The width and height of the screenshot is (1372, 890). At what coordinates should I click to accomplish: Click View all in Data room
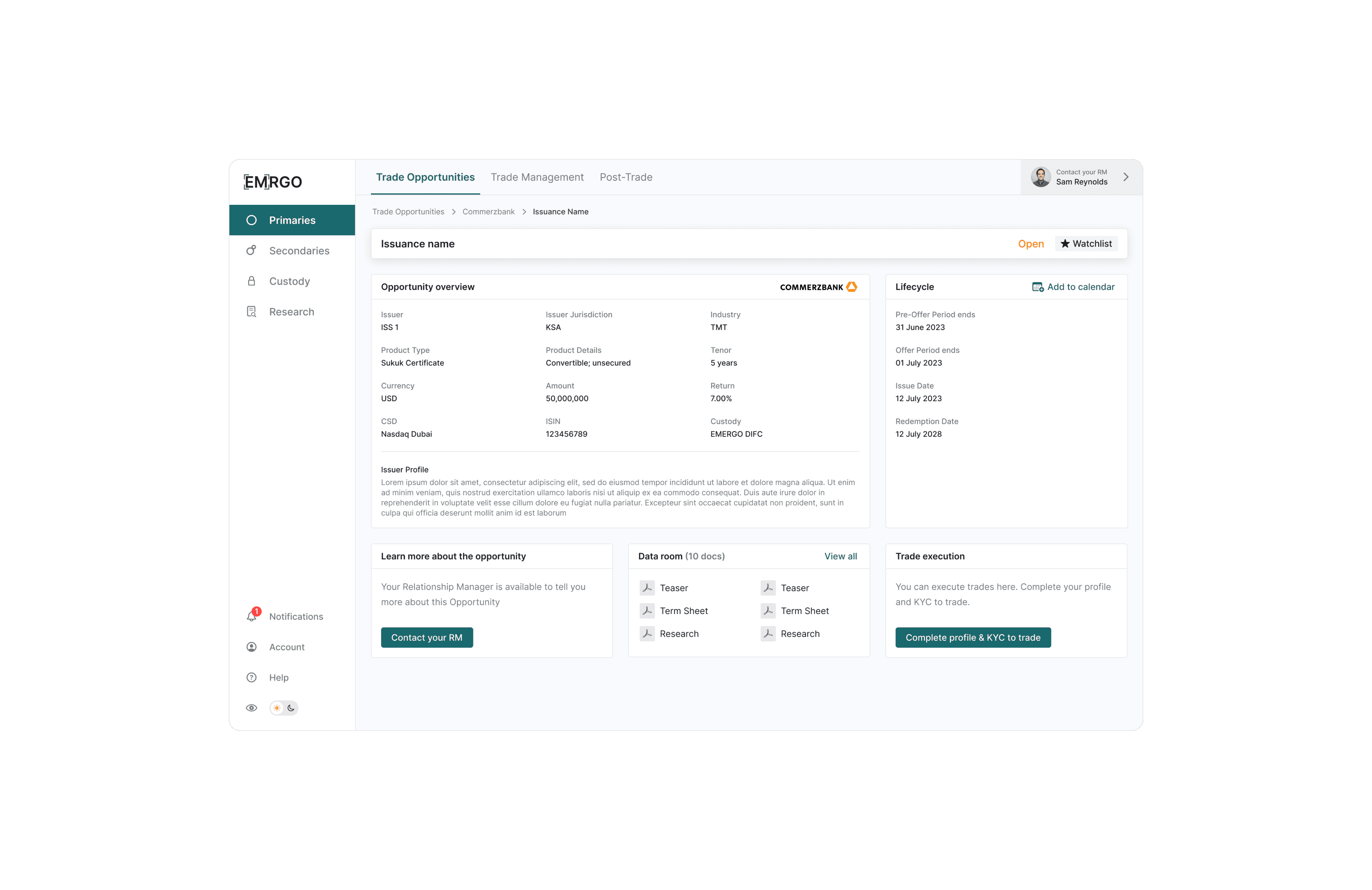pyautogui.click(x=840, y=556)
